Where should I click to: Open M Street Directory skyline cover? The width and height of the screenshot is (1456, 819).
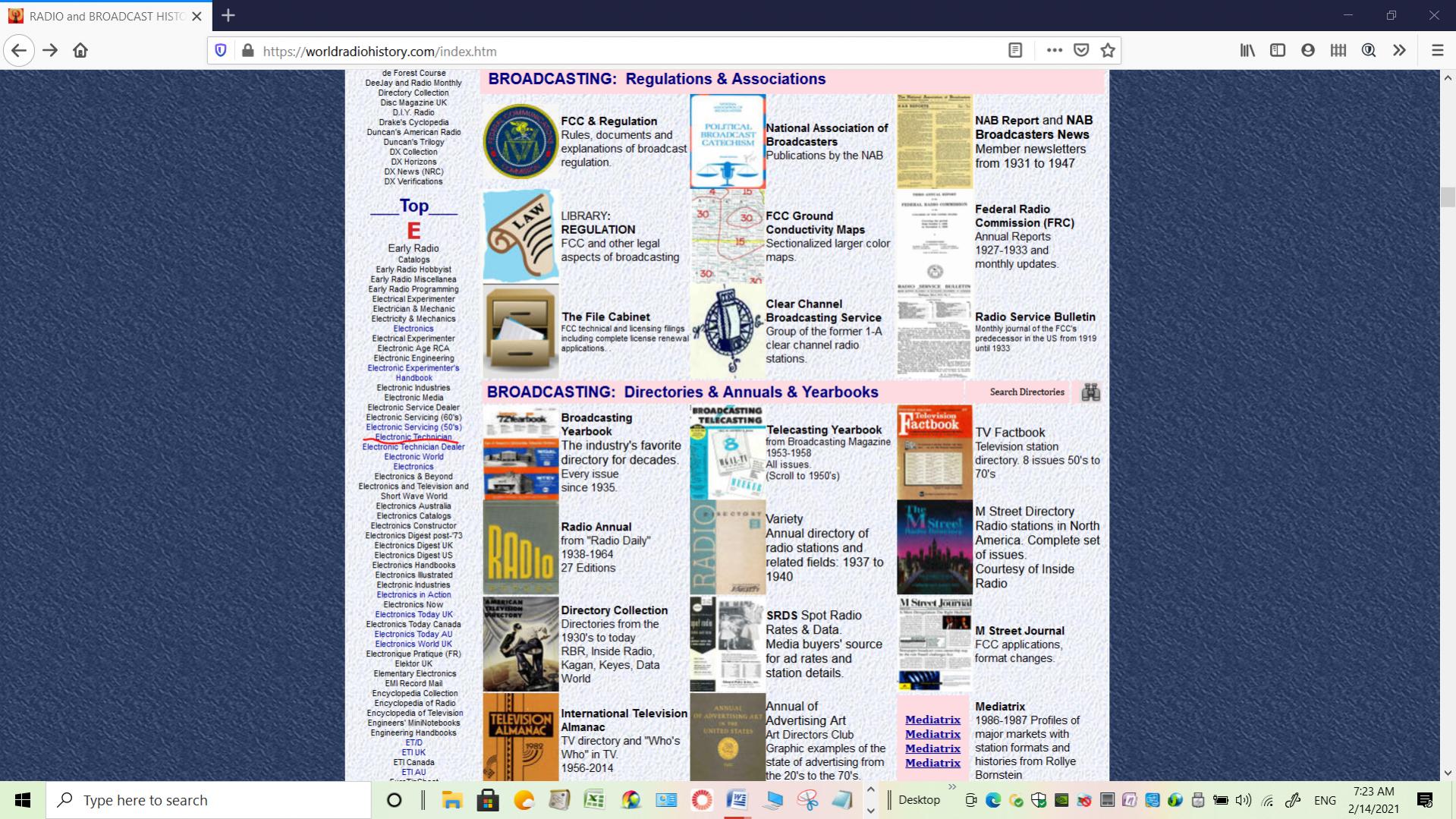934,547
